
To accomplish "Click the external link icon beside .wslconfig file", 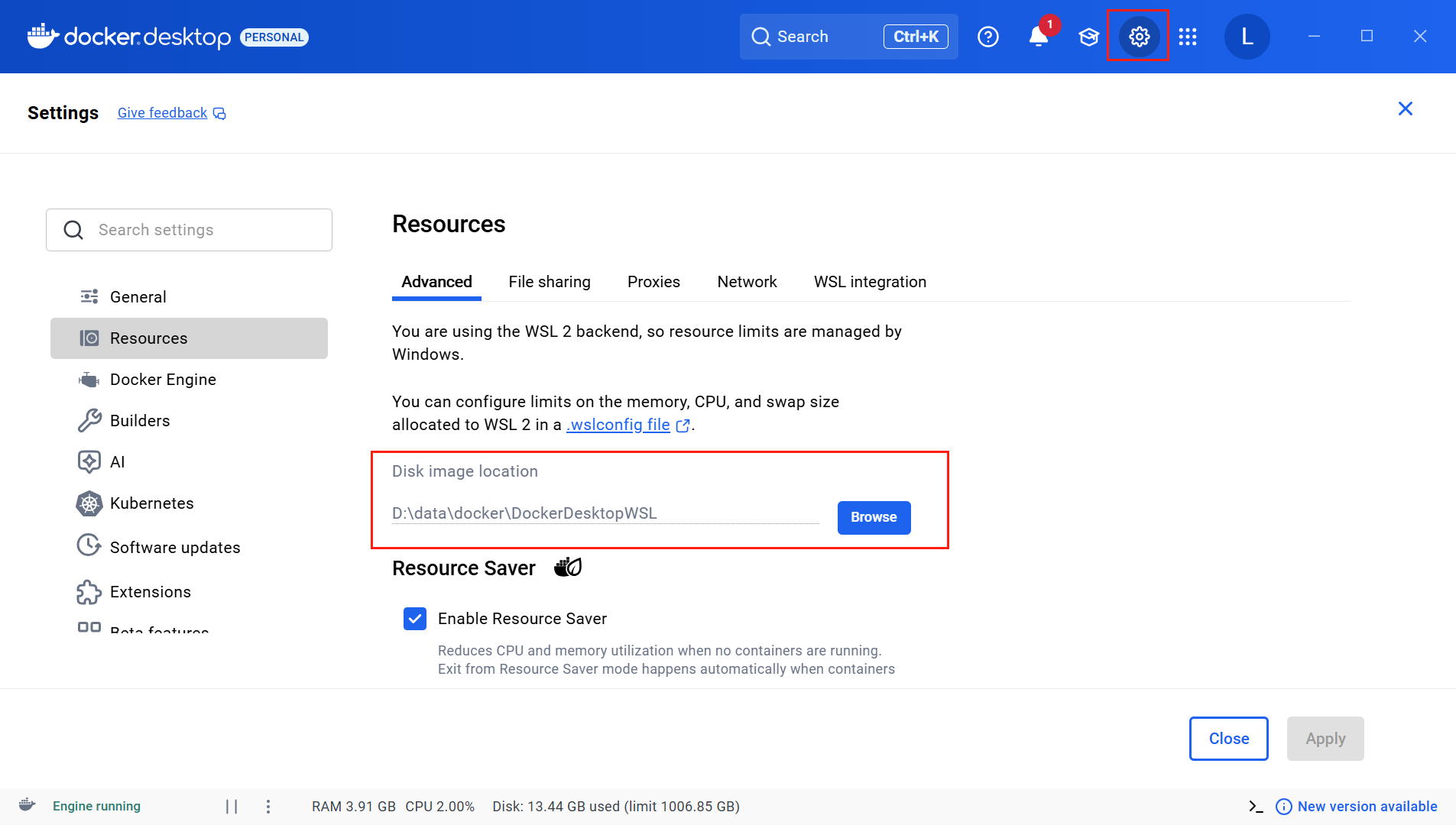I will [683, 425].
